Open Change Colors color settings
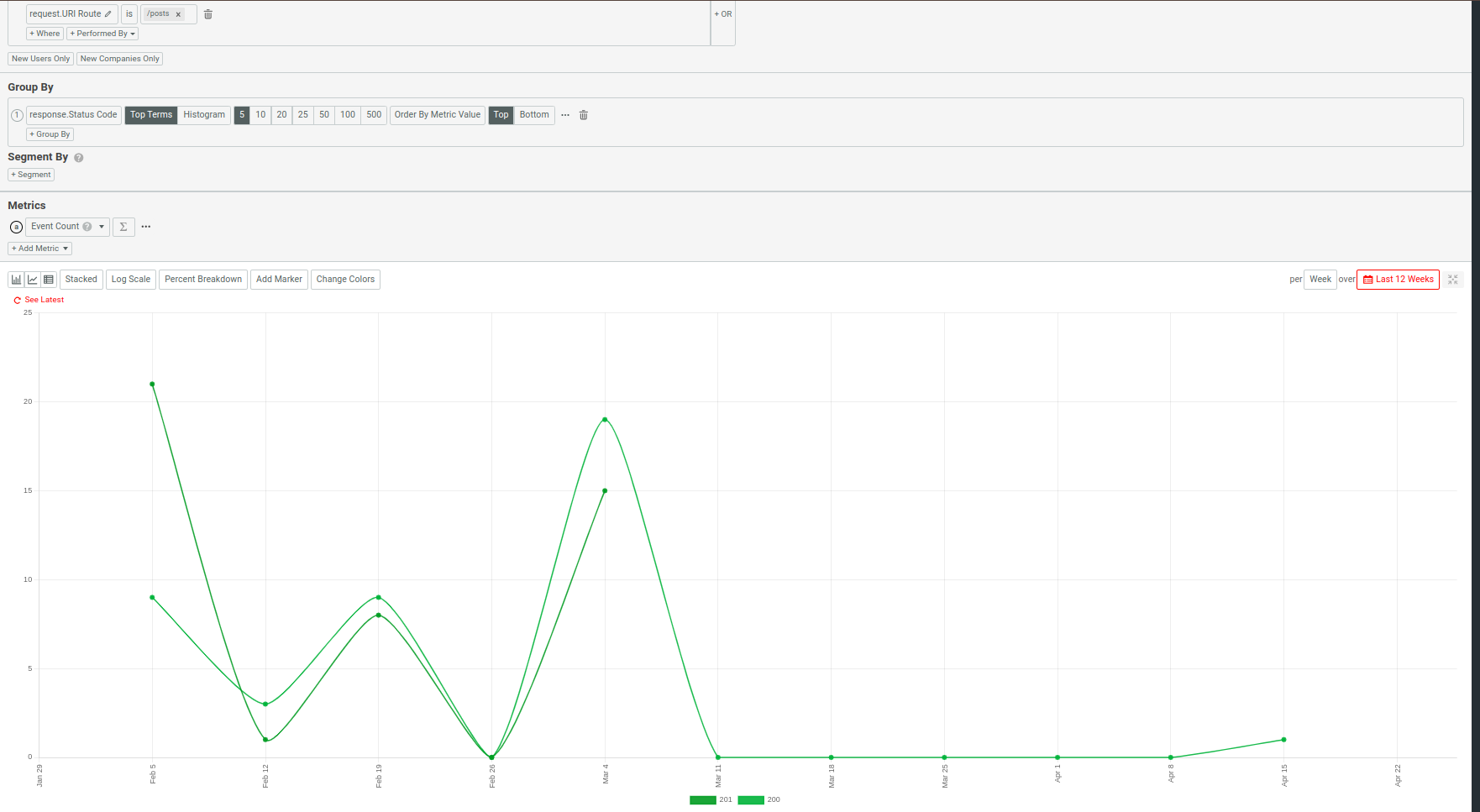 tap(345, 279)
